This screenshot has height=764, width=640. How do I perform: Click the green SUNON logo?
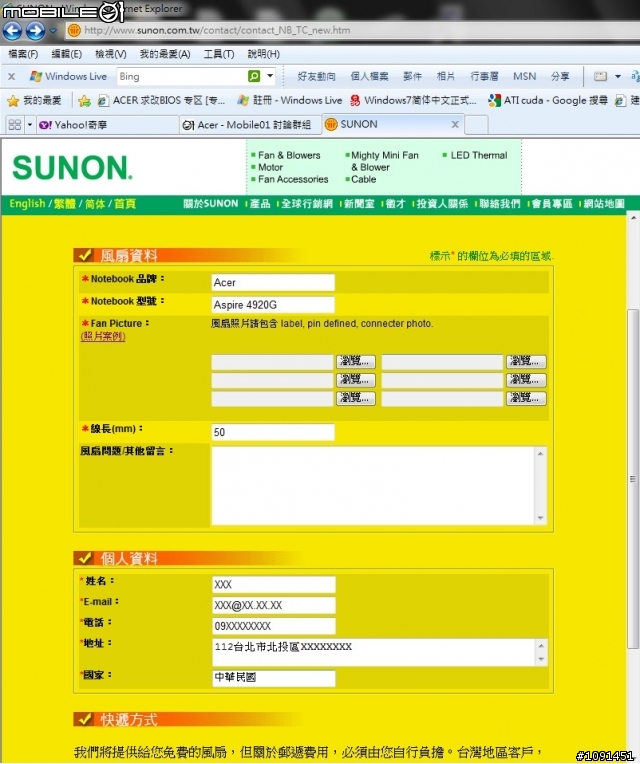click(72, 167)
